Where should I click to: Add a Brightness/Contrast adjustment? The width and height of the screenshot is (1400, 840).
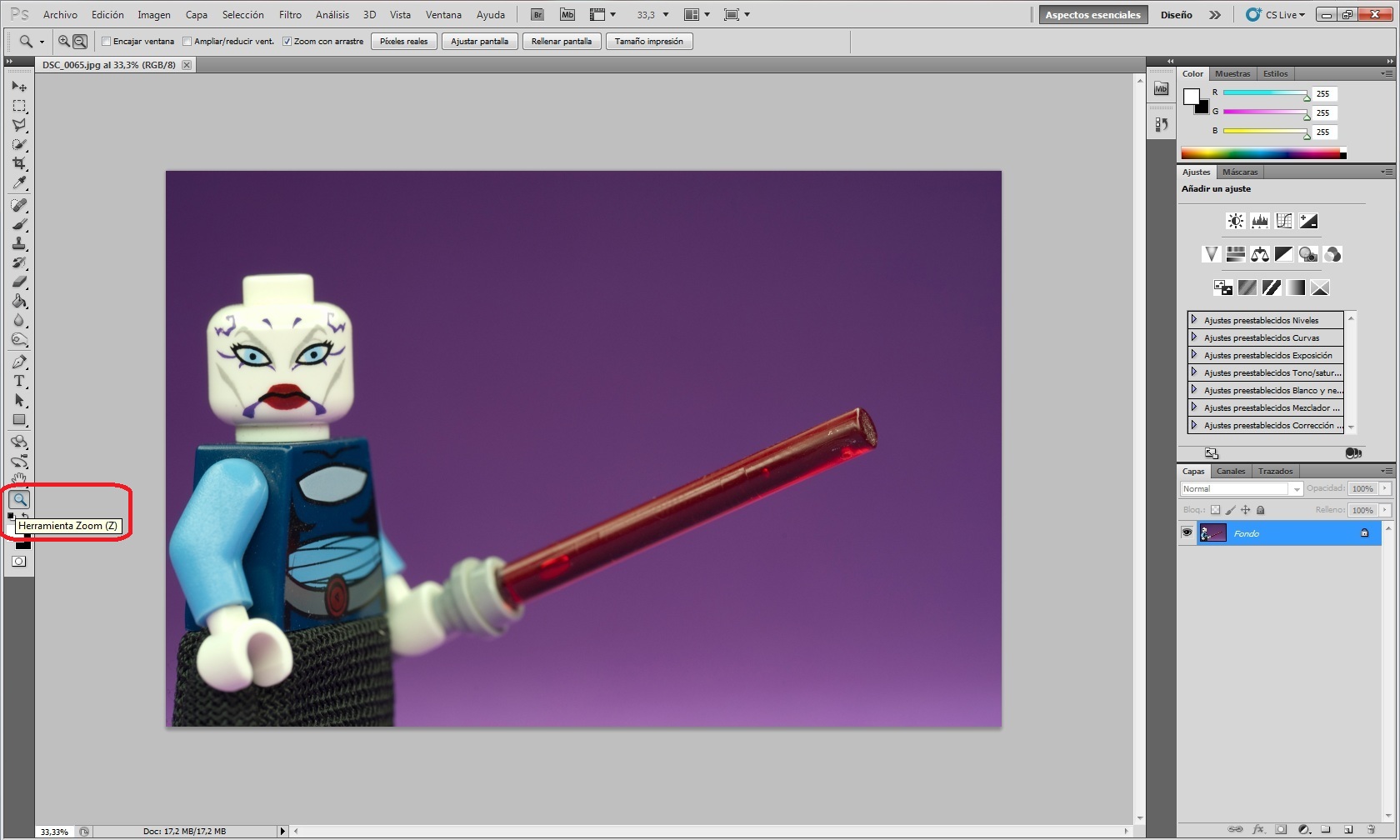coord(1235,221)
